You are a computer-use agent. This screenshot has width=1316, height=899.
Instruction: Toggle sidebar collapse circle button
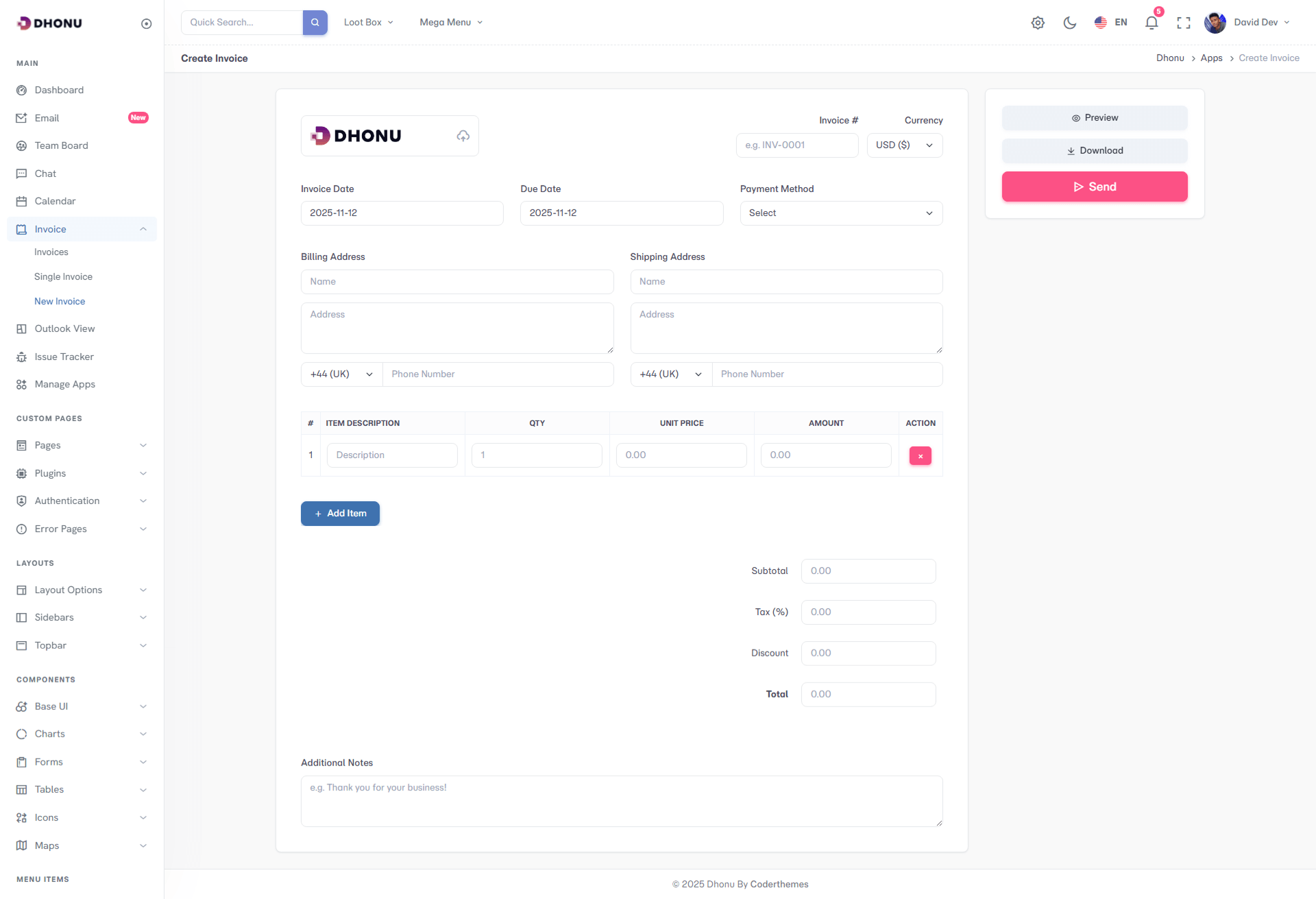[x=146, y=24]
